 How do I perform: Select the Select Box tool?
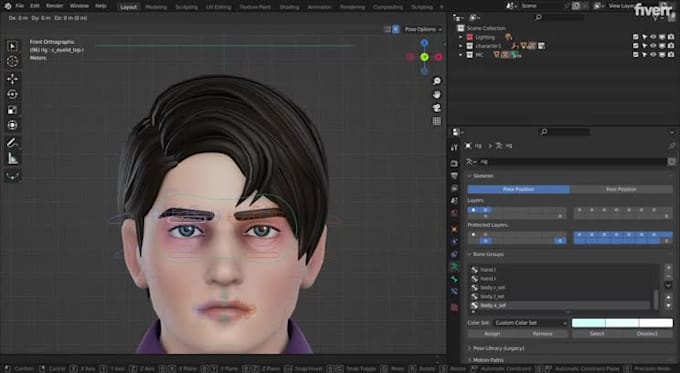coord(12,46)
